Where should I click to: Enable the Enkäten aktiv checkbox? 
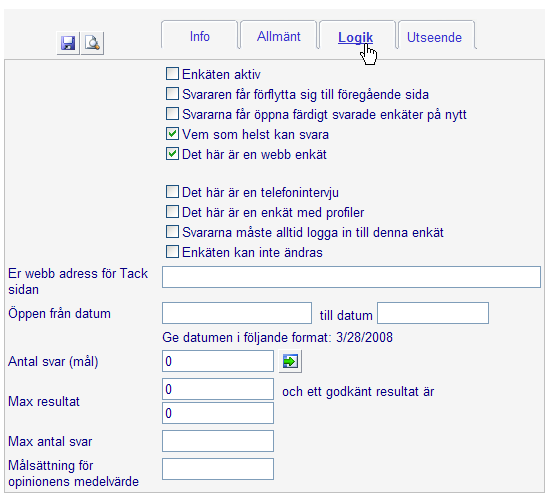tap(172, 74)
